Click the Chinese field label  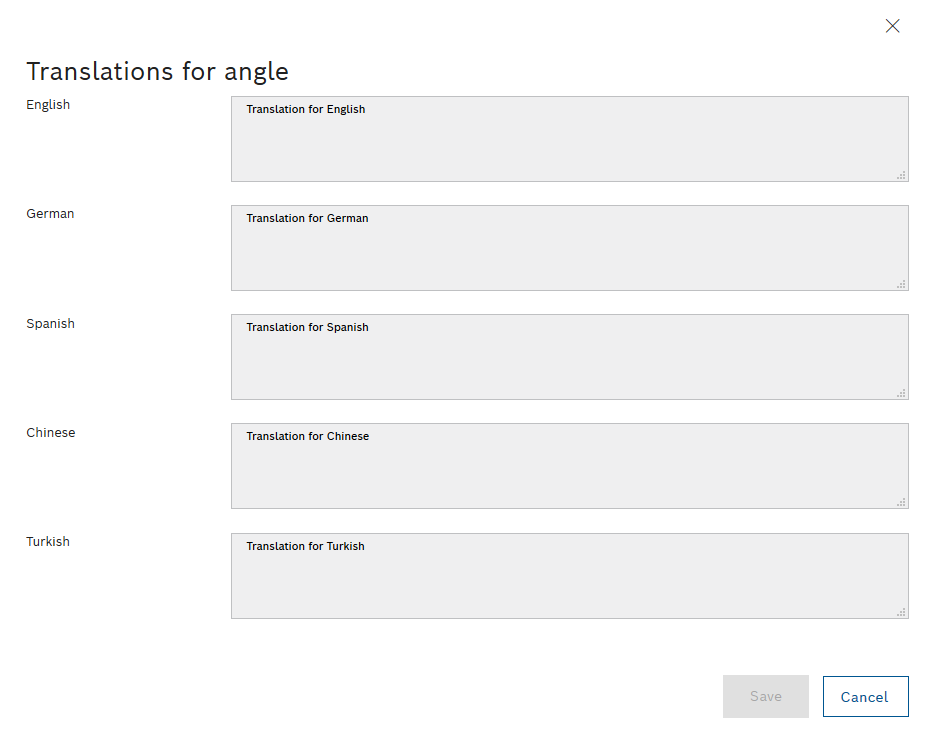pos(50,432)
